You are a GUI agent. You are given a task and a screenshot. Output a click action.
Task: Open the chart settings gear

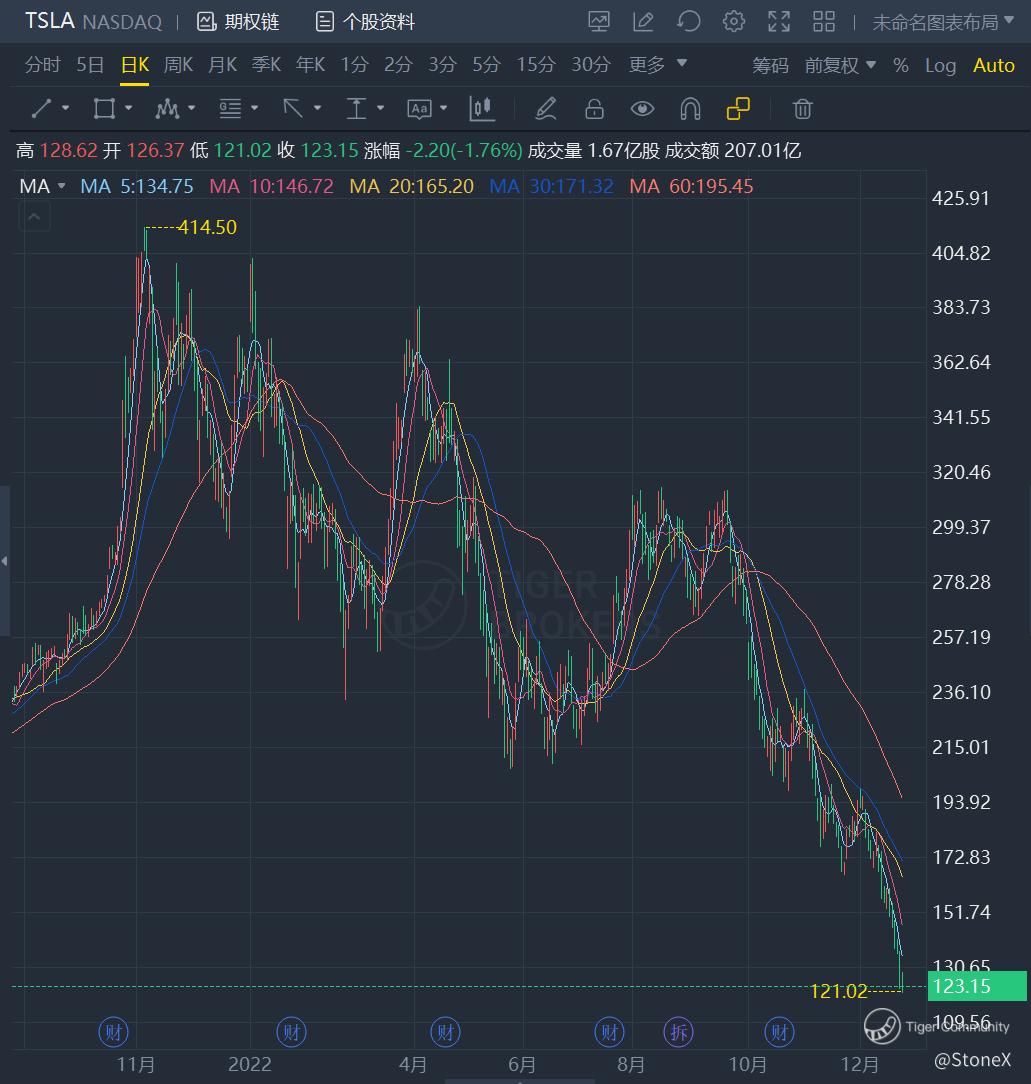click(x=734, y=21)
